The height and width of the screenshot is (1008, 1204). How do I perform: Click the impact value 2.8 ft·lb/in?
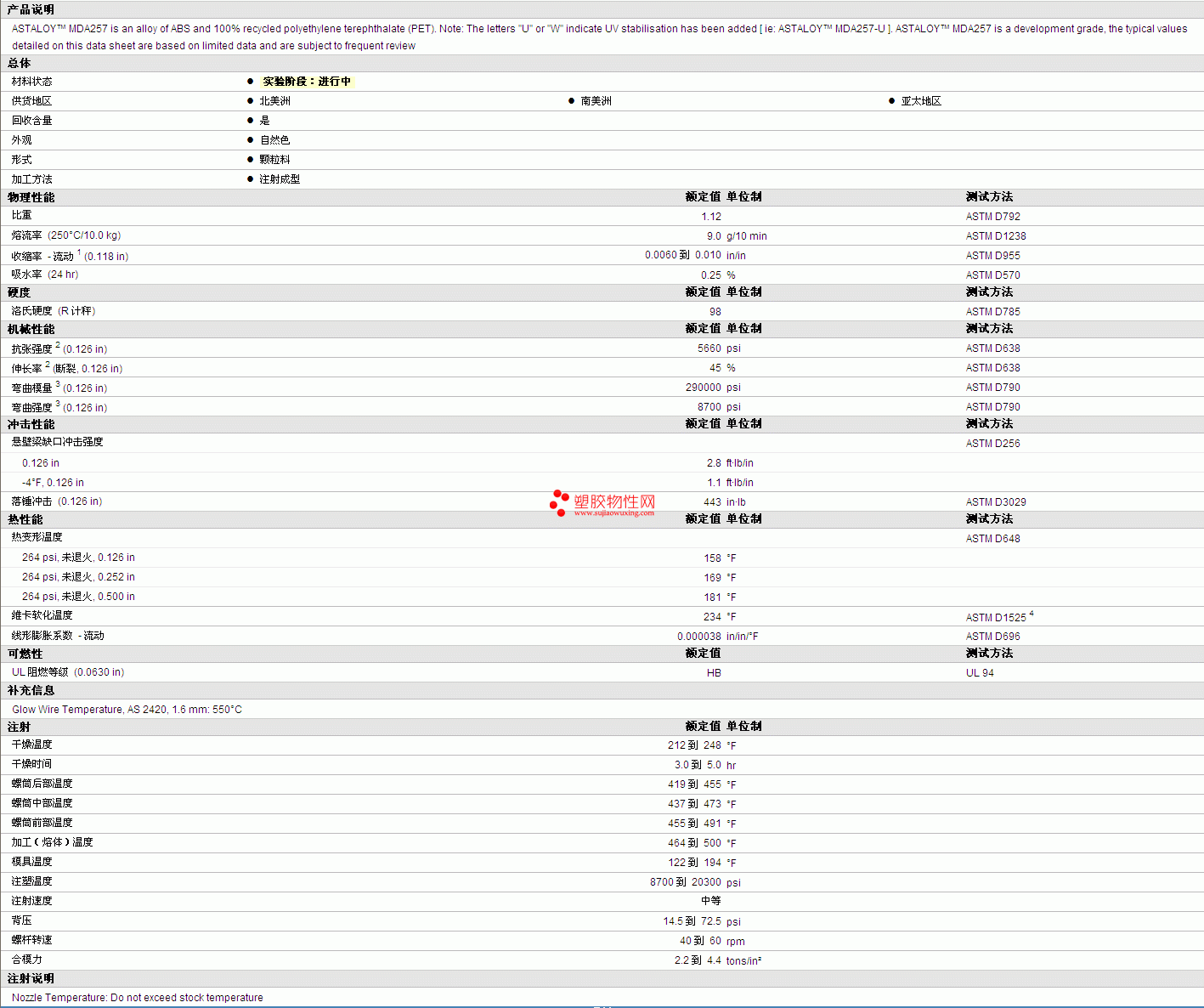pyautogui.click(x=730, y=463)
